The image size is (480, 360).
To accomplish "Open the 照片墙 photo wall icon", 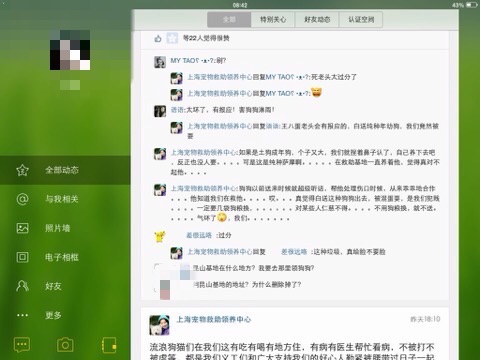I will [22, 228].
